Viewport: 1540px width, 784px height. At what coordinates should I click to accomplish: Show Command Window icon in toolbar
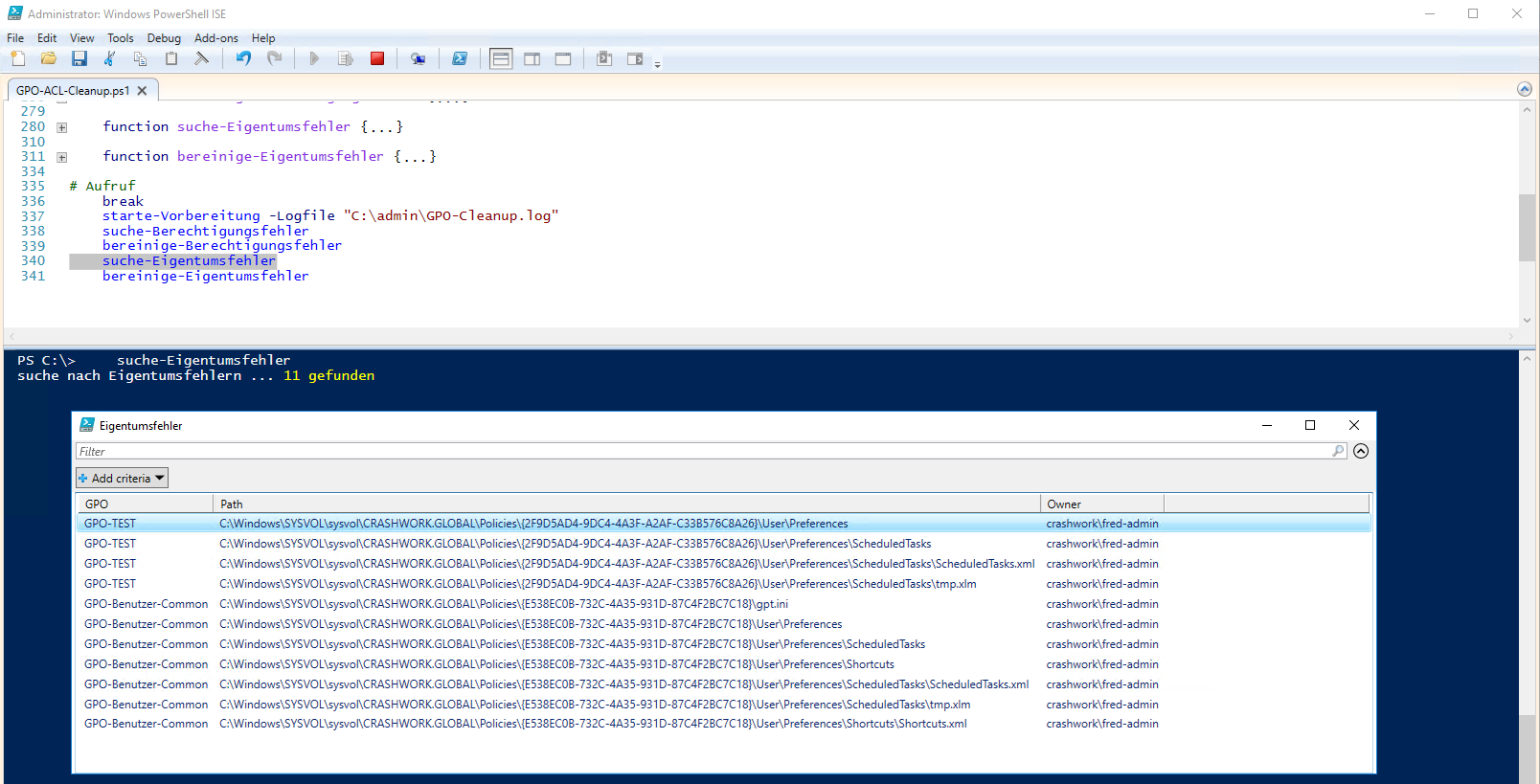click(604, 58)
